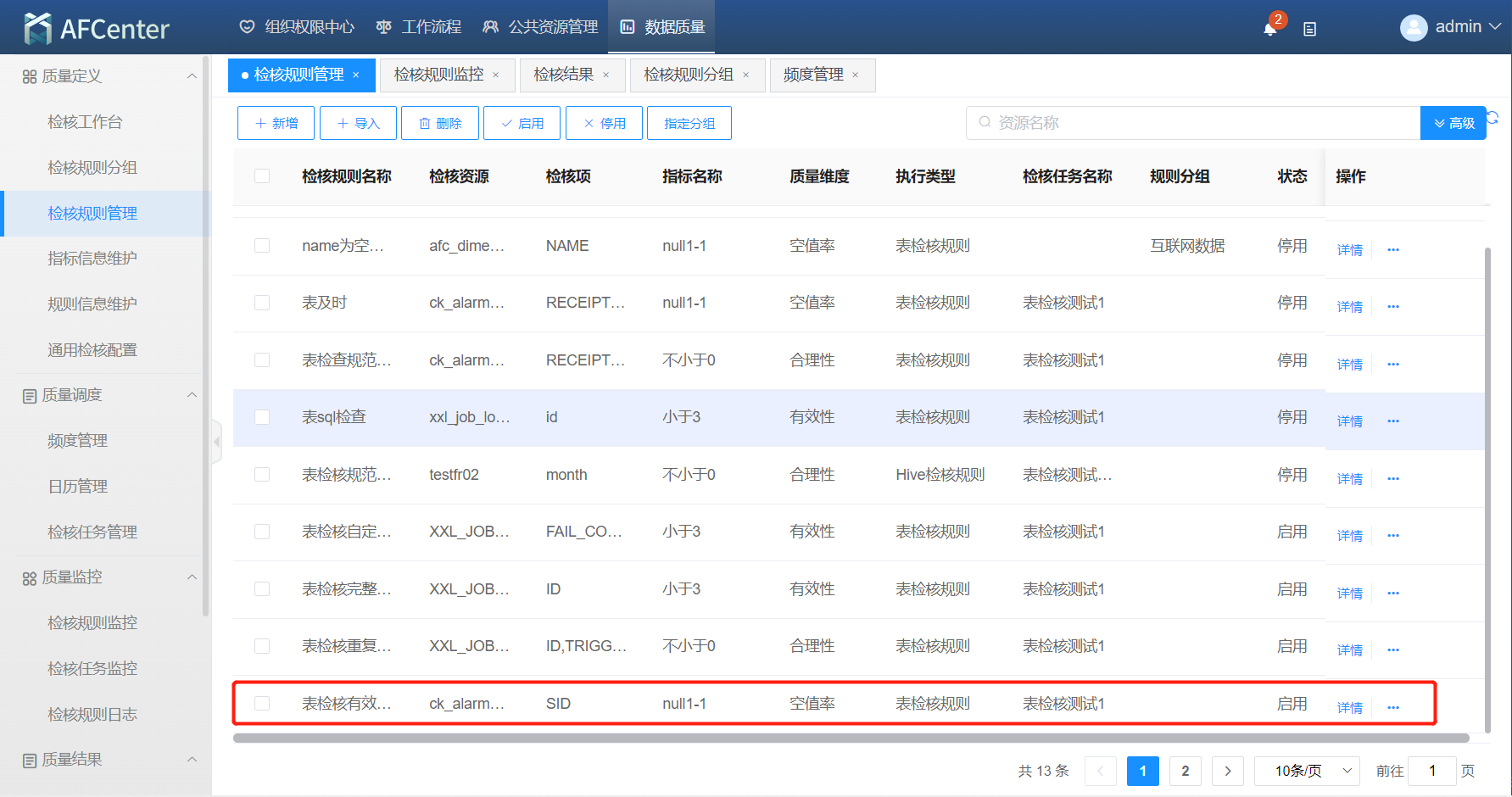
Task: Open the document icon beside the bell
Action: (1309, 29)
